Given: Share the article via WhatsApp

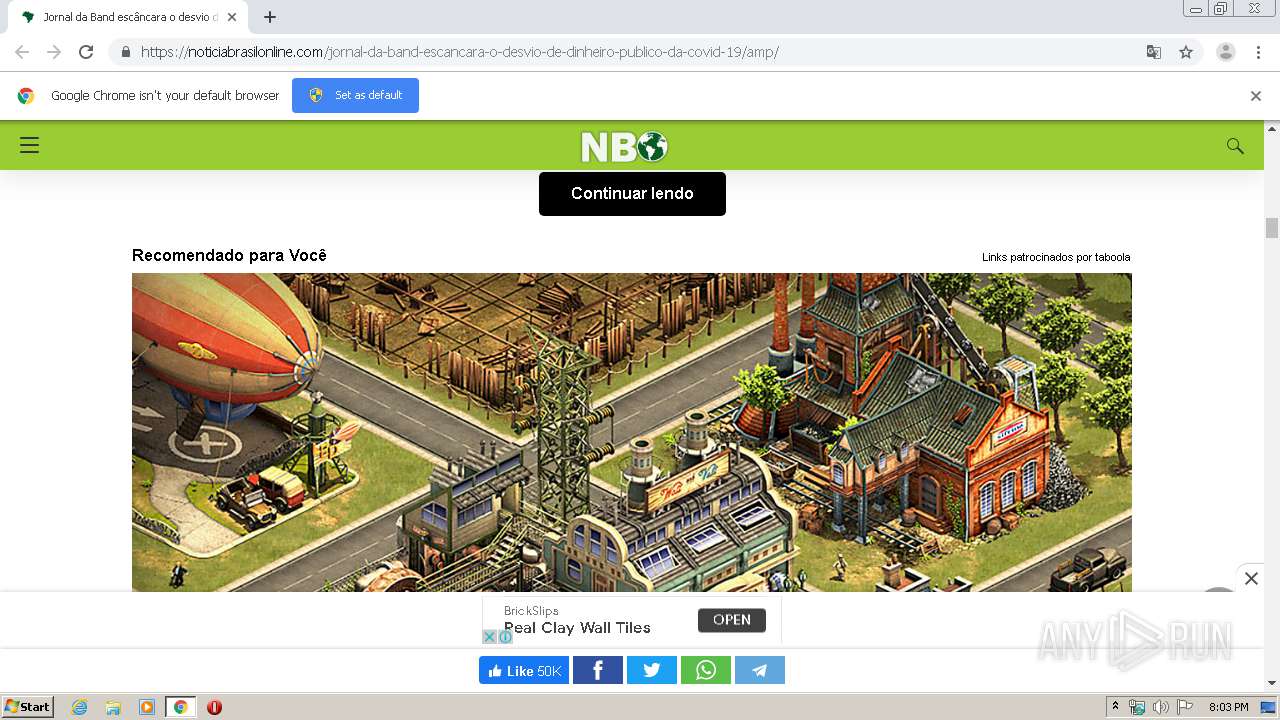Looking at the screenshot, I should click(x=706, y=670).
